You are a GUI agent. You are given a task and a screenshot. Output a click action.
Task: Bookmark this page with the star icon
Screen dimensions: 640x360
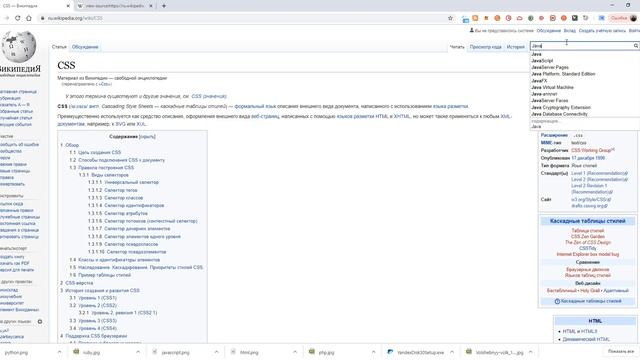[x=450, y=18]
